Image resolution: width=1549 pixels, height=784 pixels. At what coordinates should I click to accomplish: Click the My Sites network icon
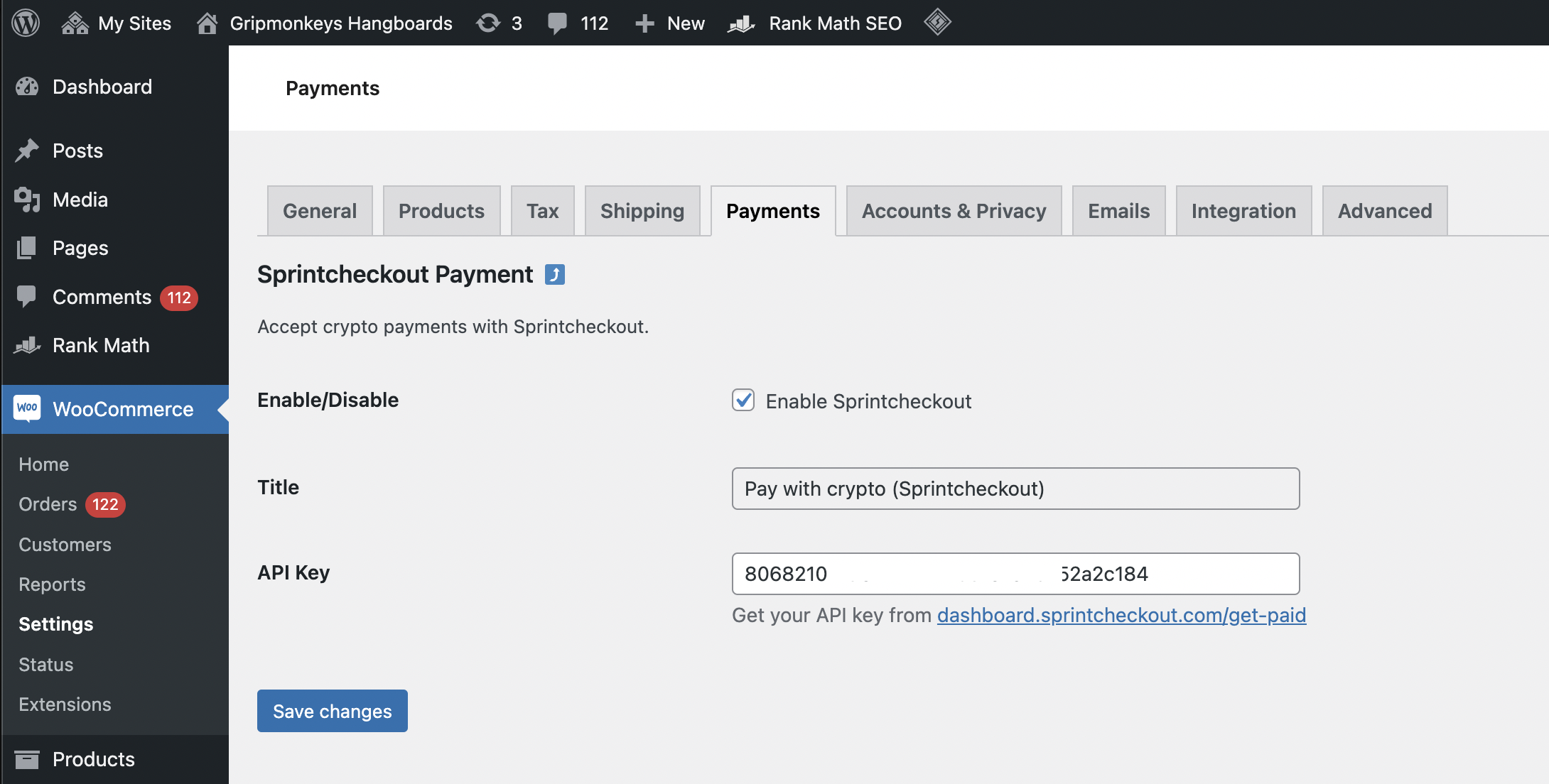75,23
